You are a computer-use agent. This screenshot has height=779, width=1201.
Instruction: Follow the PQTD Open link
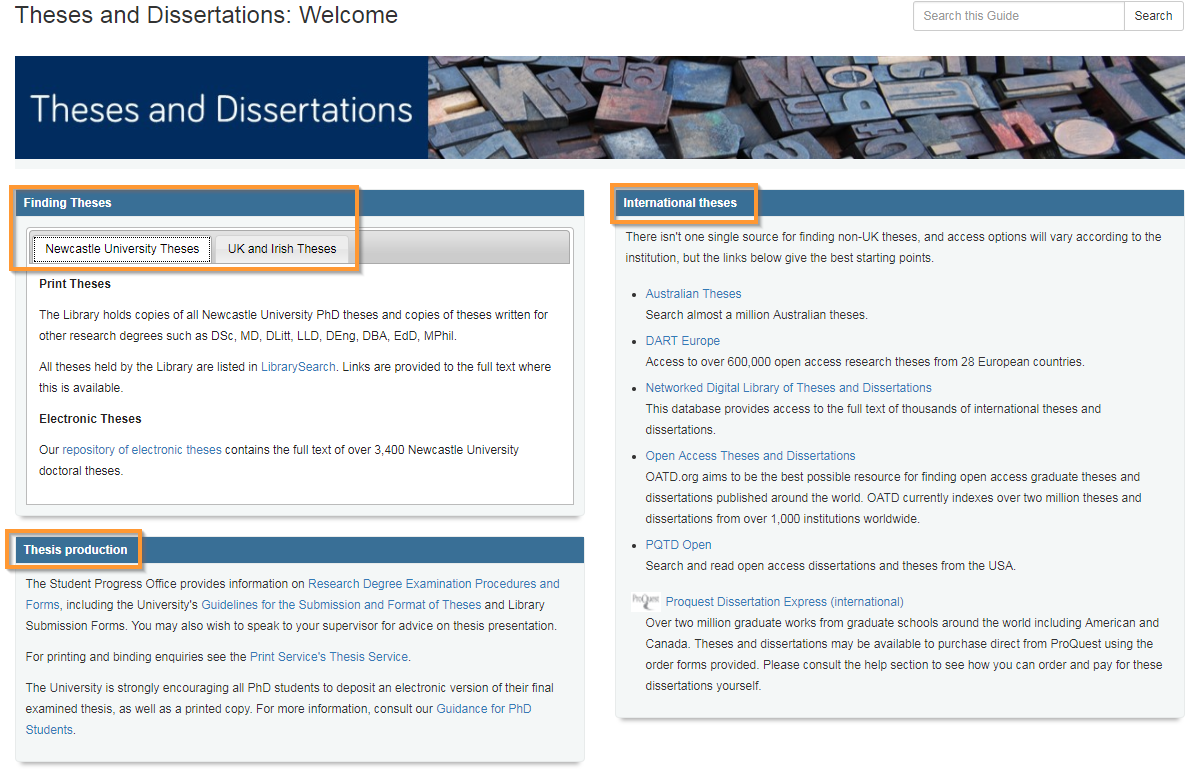point(678,545)
